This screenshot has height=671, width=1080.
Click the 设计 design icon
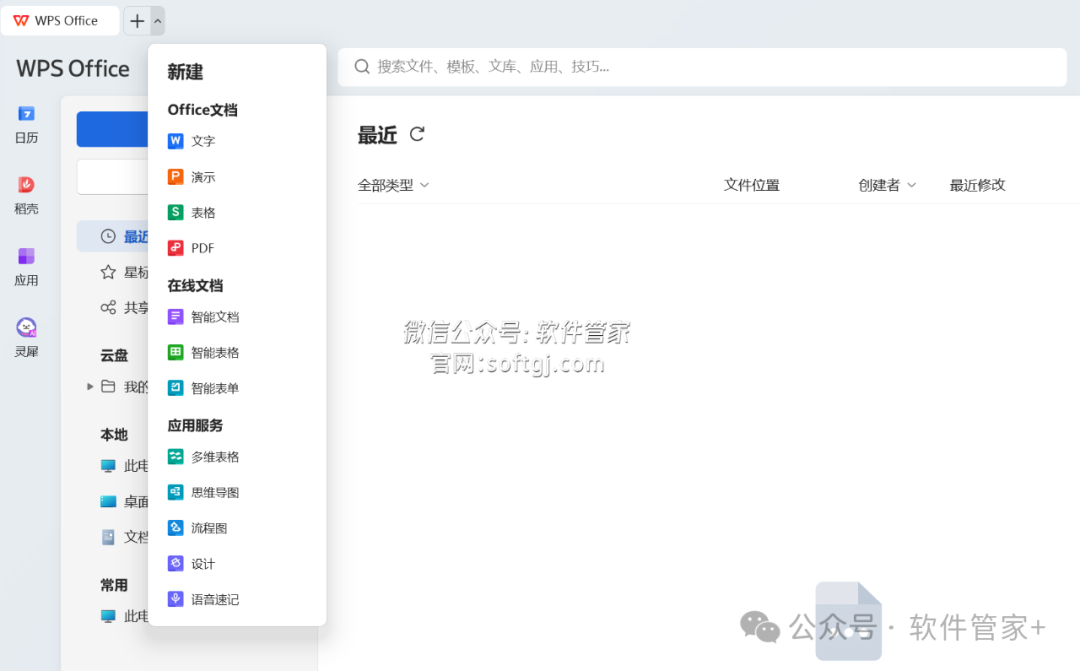[x=176, y=564]
